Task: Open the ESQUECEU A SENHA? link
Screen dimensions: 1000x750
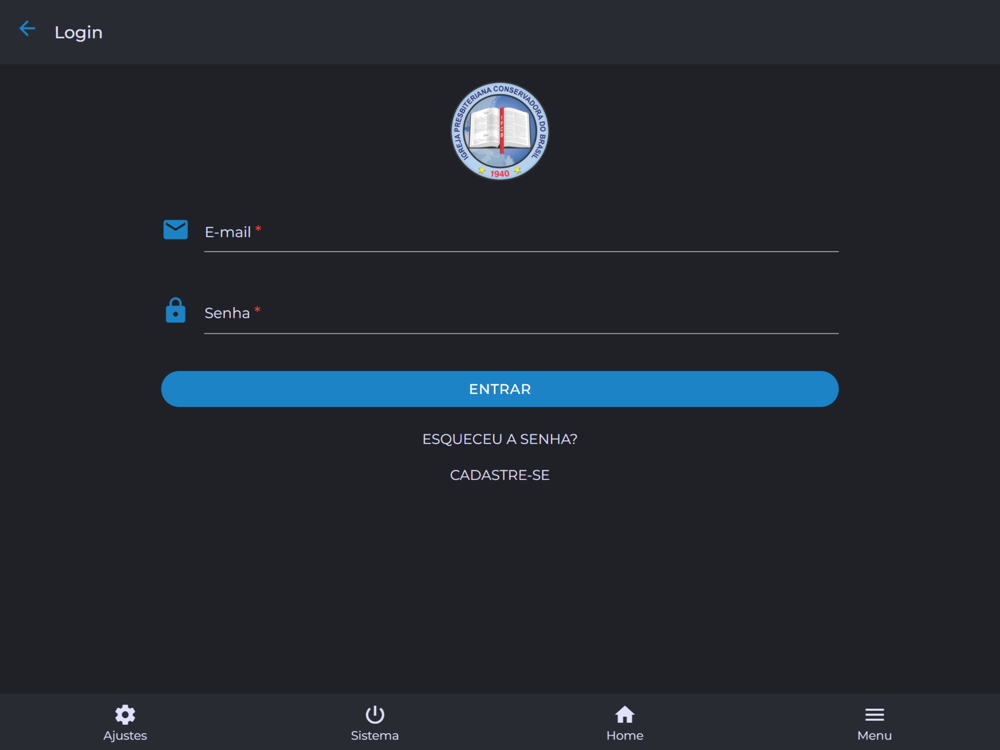Action: click(499, 439)
